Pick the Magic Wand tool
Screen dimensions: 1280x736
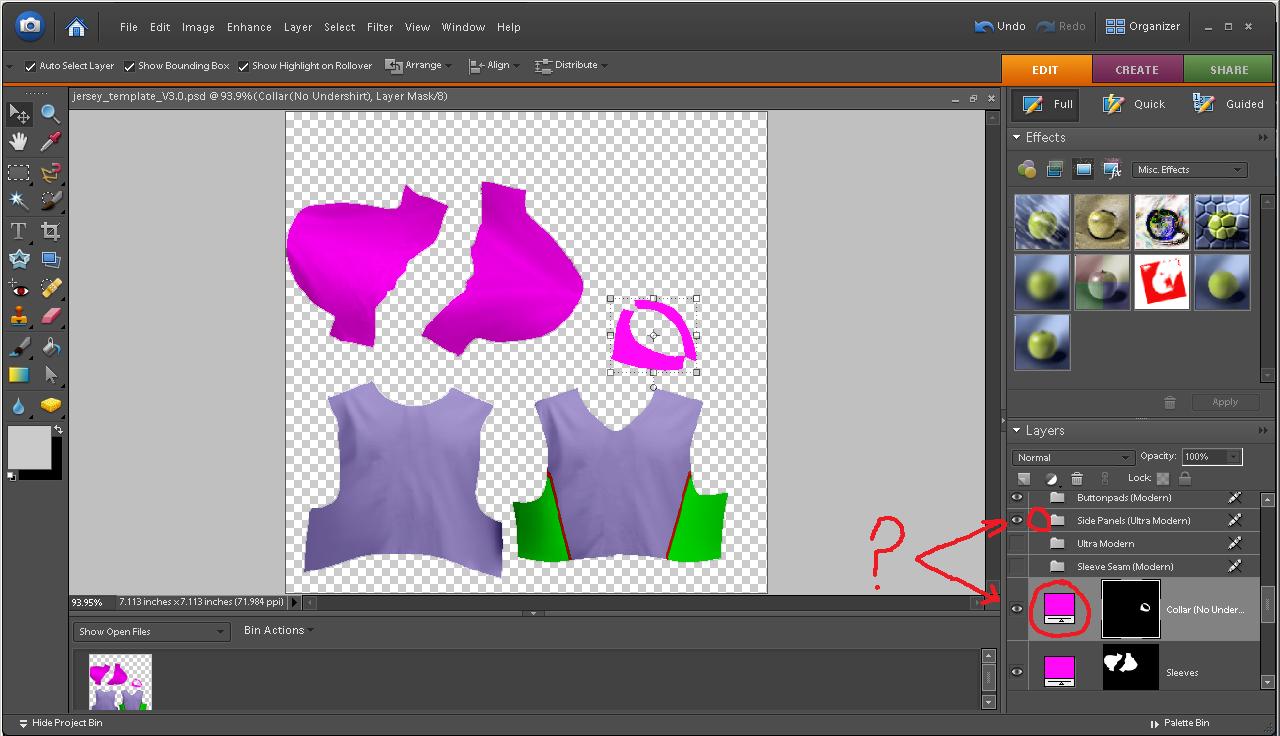pos(19,200)
